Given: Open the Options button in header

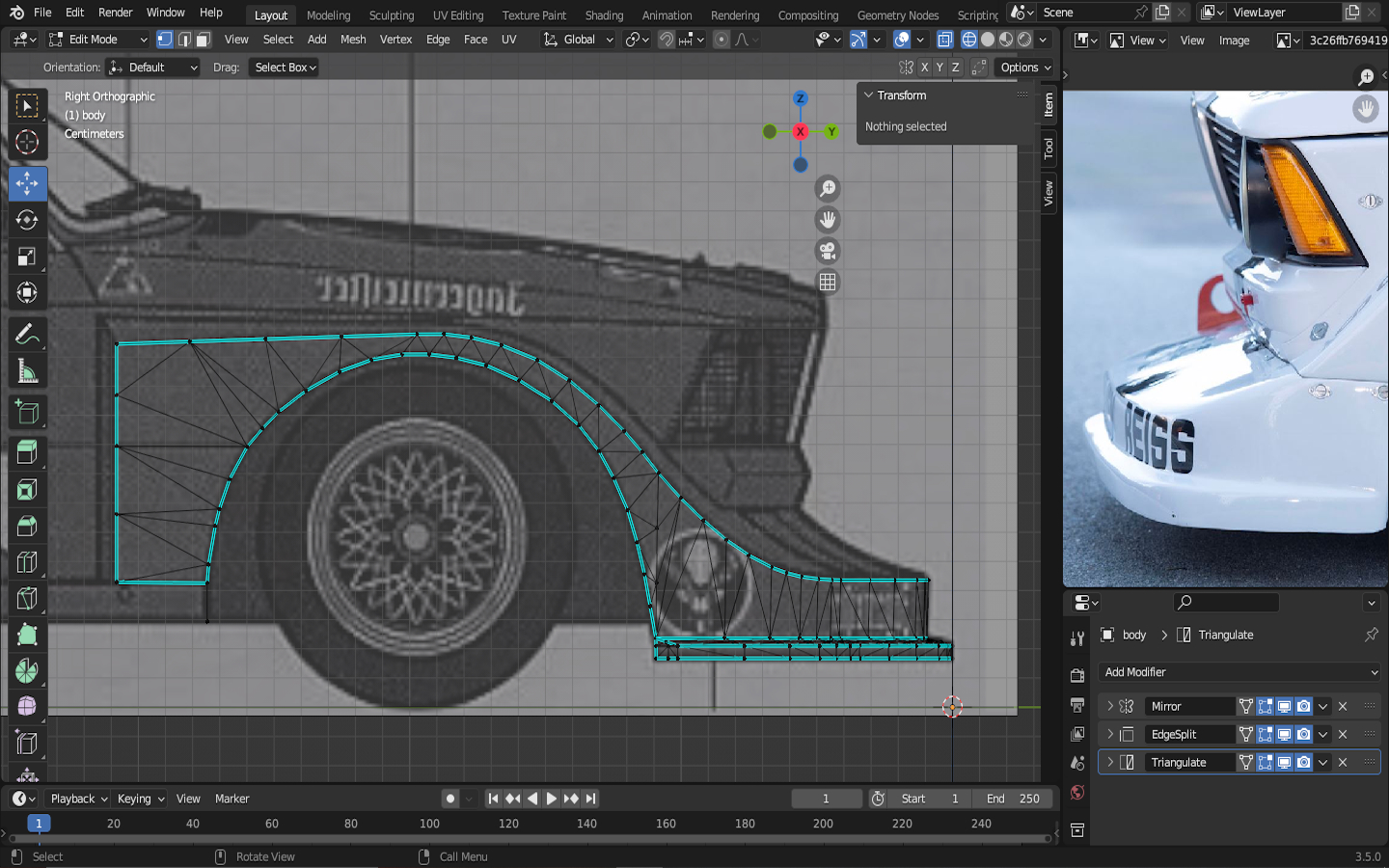Looking at the screenshot, I should [x=1025, y=68].
